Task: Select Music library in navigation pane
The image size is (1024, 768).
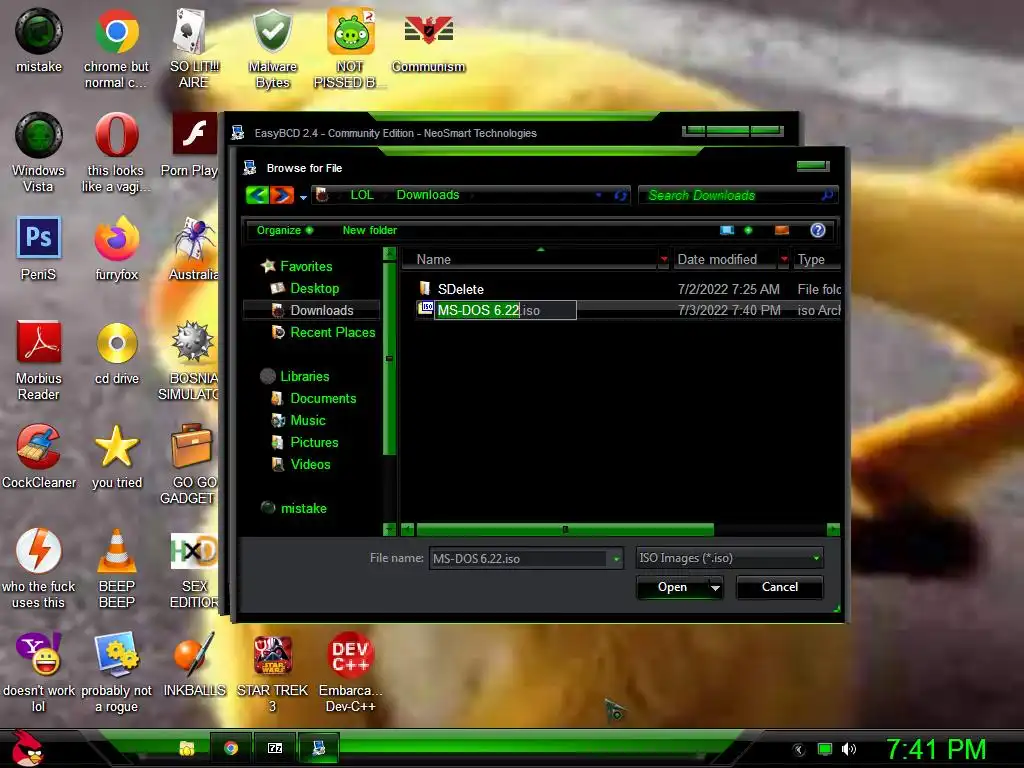Action: [308, 420]
